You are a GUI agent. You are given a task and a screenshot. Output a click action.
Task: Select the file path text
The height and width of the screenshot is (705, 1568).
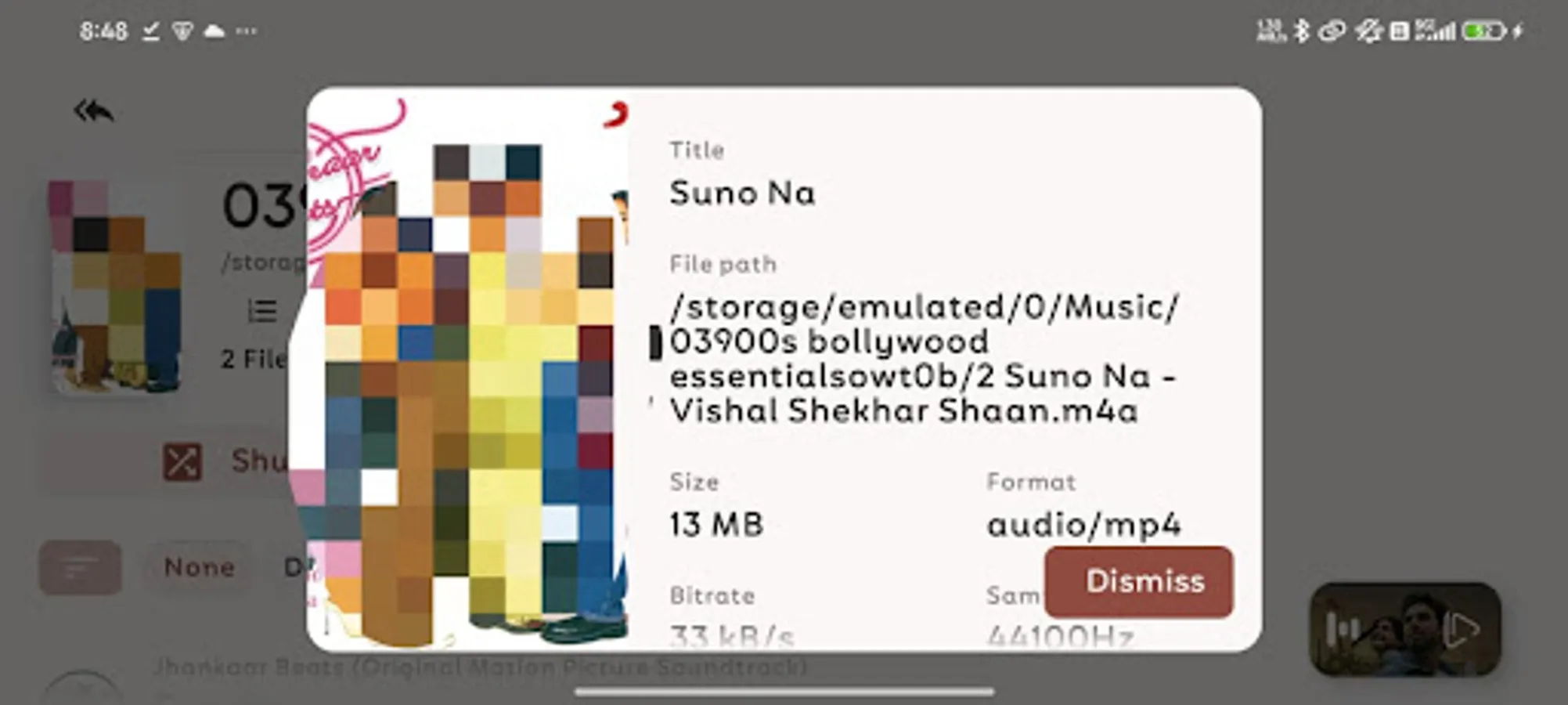point(924,359)
